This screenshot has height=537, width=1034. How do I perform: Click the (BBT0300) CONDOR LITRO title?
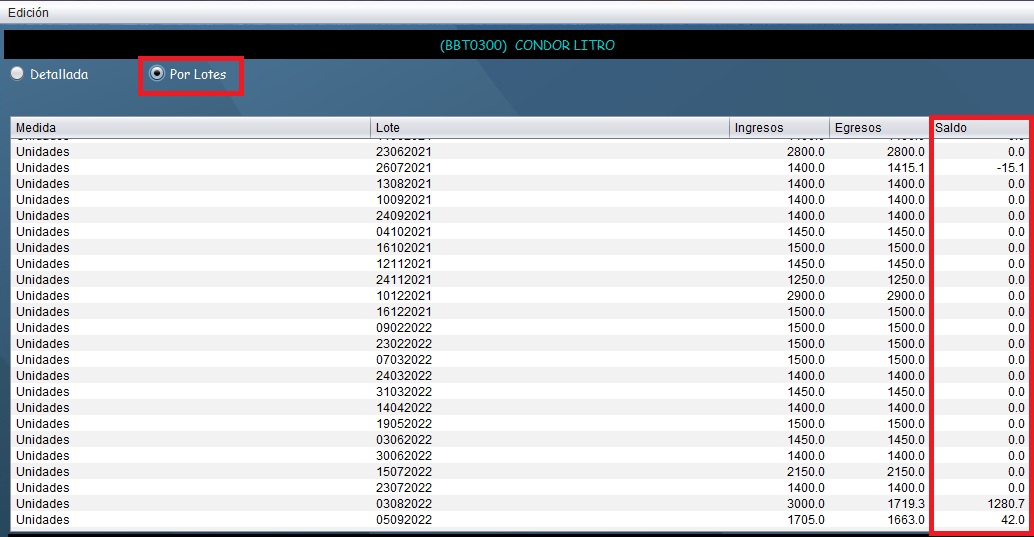coord(527,45)
